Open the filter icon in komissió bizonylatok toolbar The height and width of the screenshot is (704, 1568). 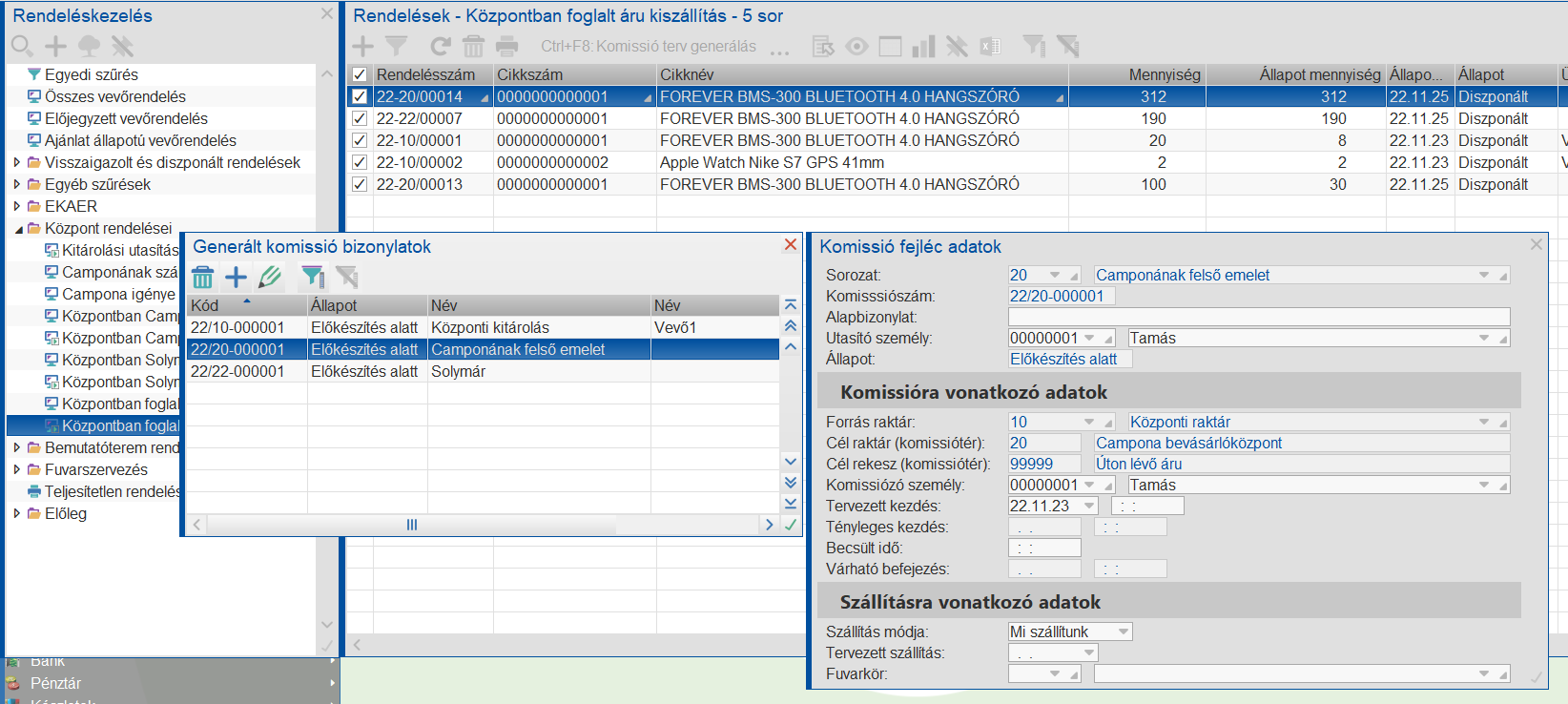pyautogui.click(x=312, y=278)
